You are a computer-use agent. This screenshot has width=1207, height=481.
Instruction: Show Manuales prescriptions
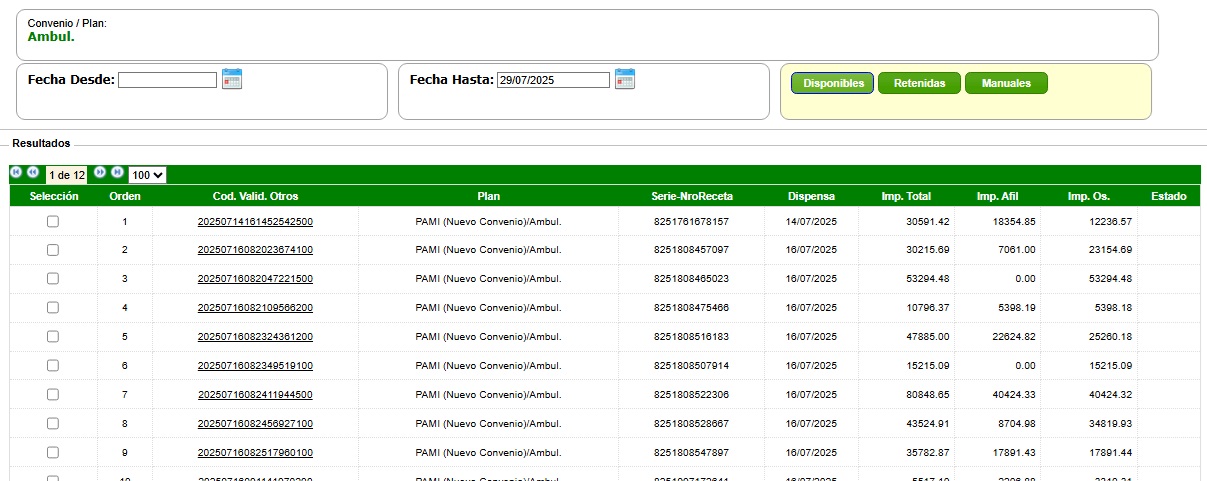pos(1006,83)
